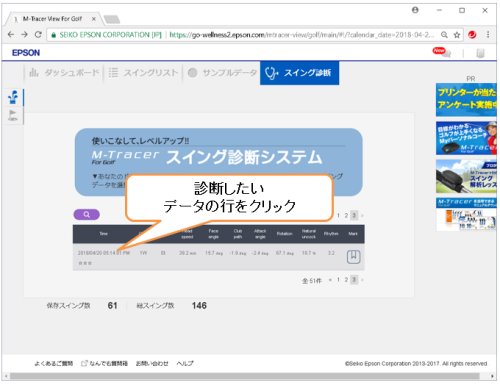The image size is (500, 388).
Task: Select the swing data row dated 2018/04/20
Action: point(219,257)
